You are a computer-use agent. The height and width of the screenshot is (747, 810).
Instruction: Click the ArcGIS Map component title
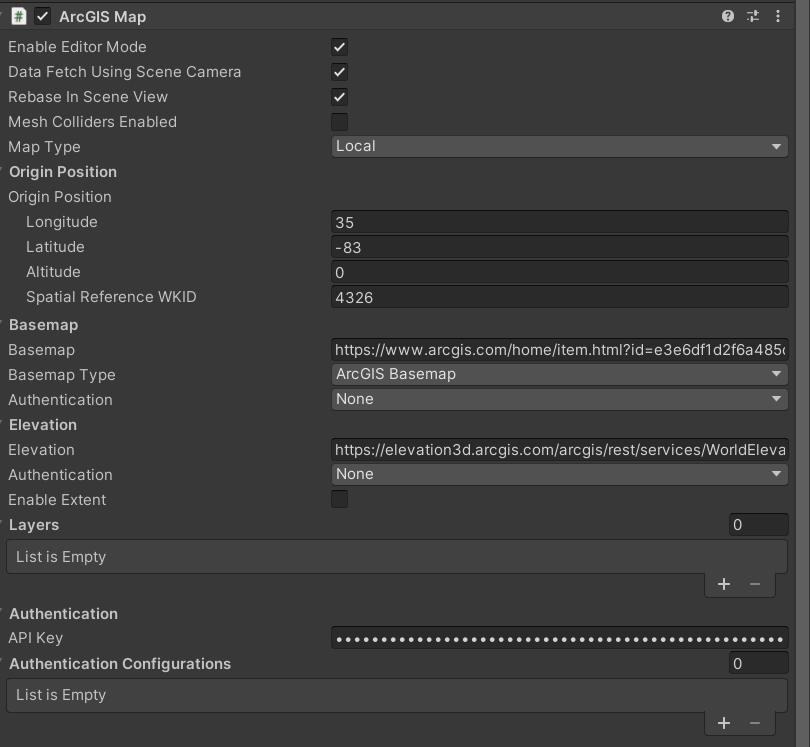click(103, 17)
